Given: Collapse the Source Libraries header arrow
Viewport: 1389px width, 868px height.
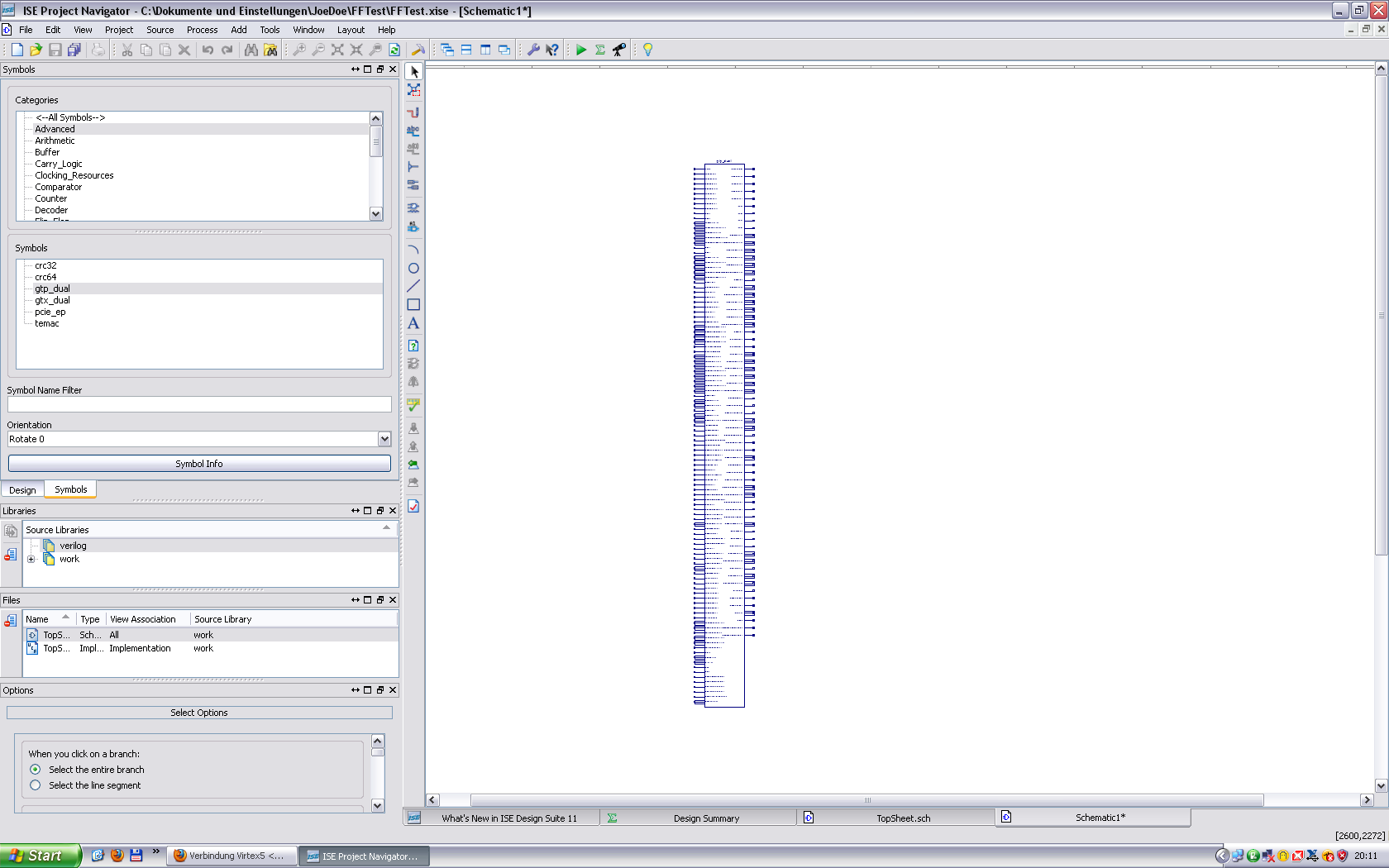Looking at the screenshot, I should pyautogui.click(x=386, y=528).
